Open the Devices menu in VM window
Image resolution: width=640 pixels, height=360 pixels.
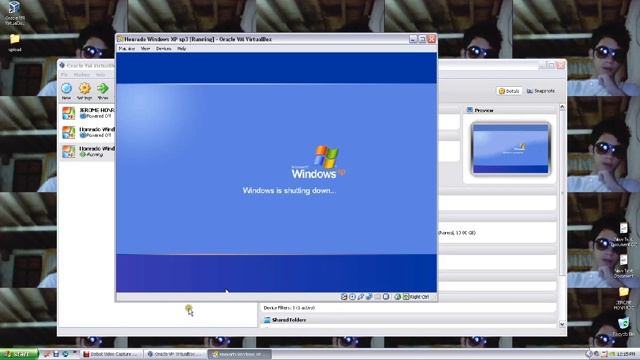(163, 49)
